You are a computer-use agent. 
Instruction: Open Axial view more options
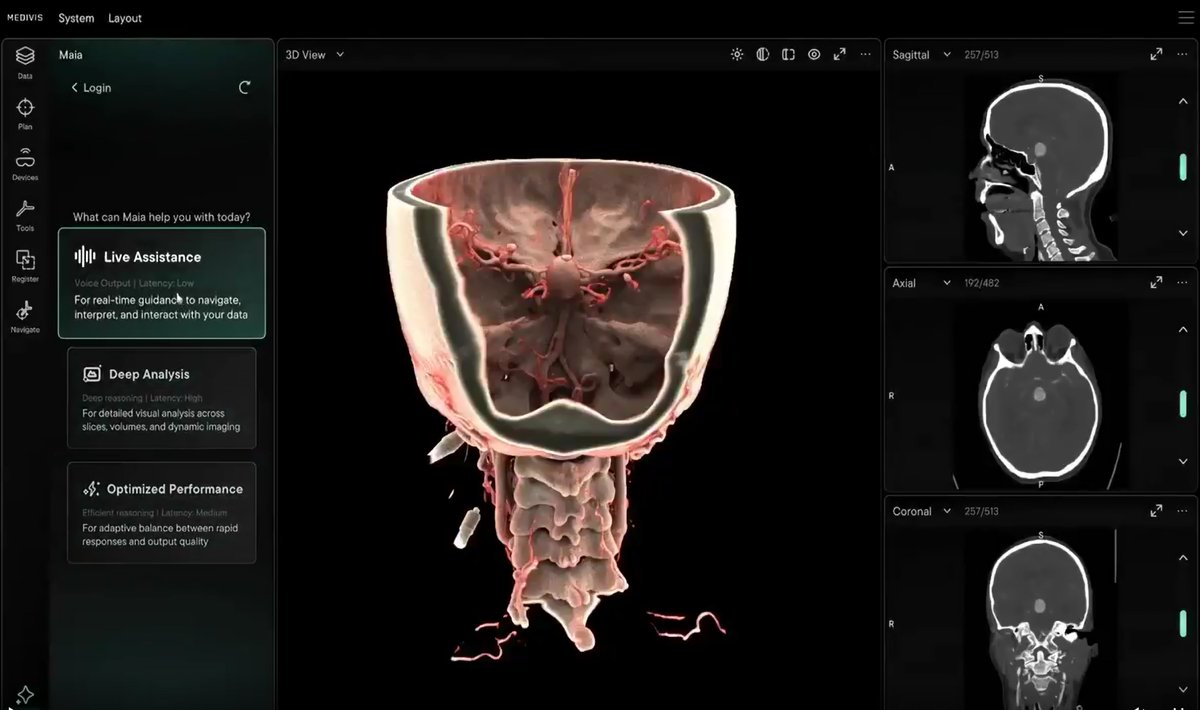[1182, 283]
